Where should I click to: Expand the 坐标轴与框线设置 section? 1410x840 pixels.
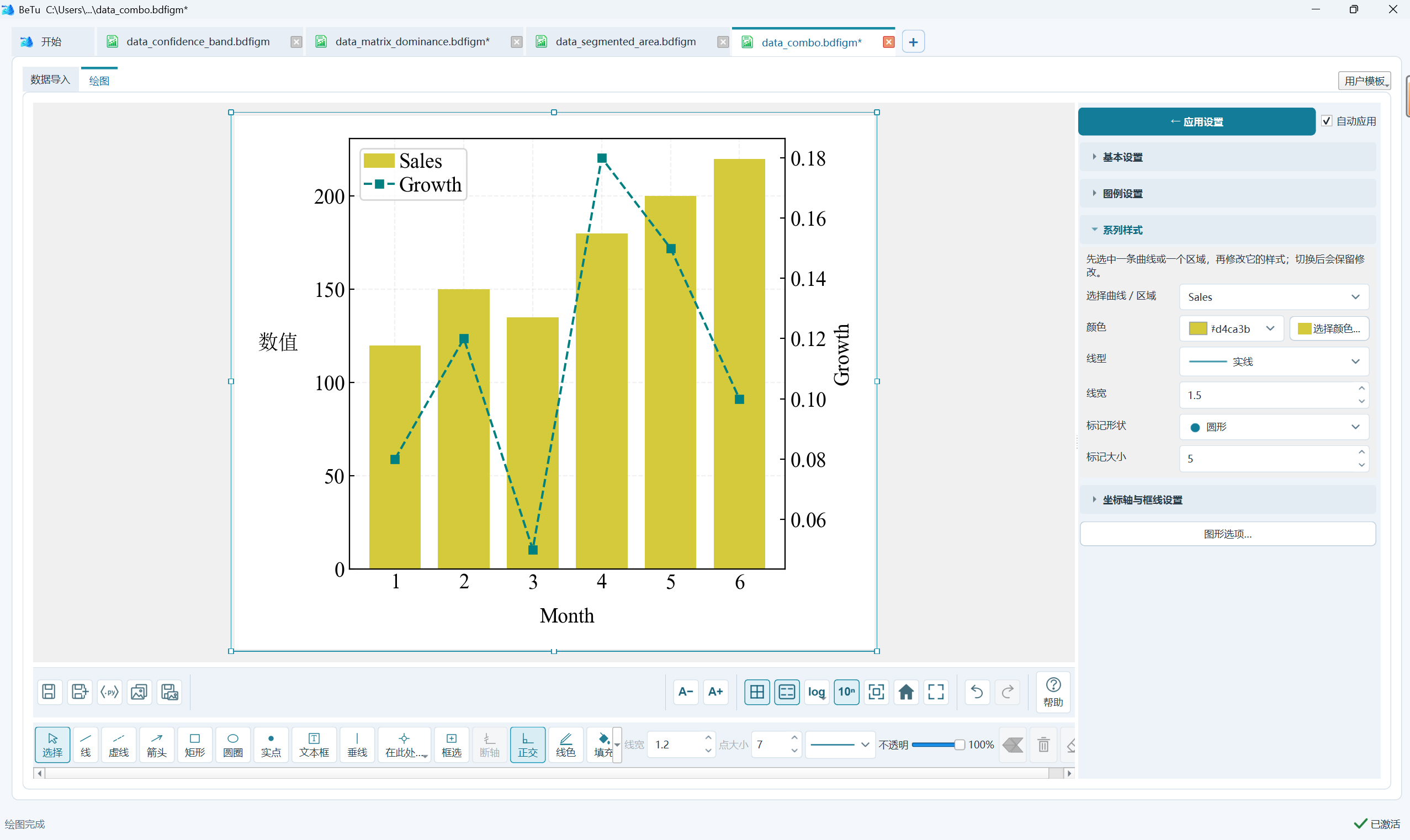tap(1228, 499)
